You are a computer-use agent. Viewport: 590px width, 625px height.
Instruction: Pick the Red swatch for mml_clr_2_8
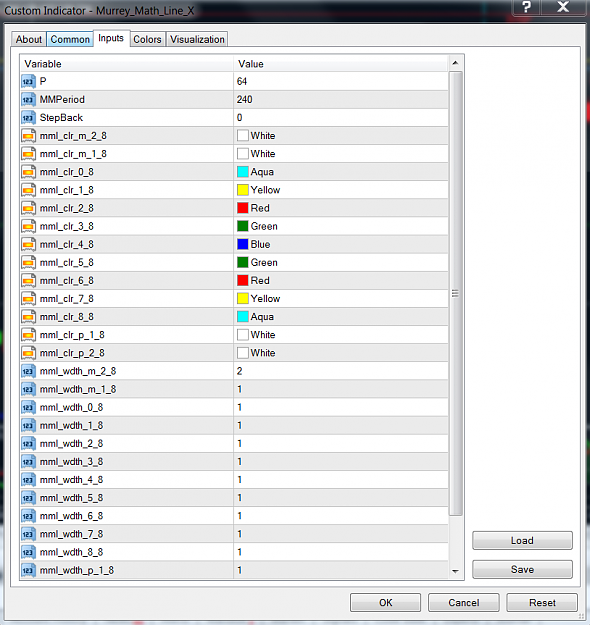click(243, 208)
